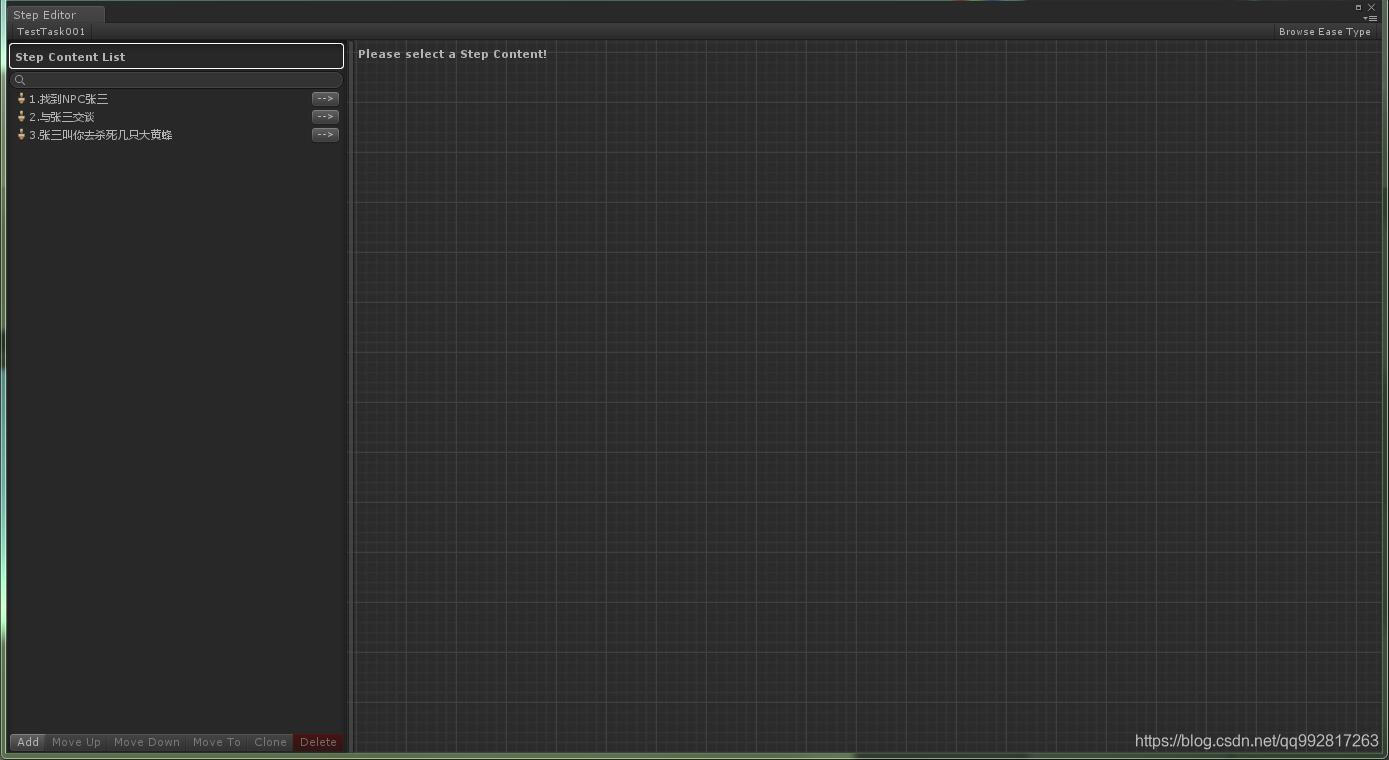1389x760 pixels.
Task: Close the Step Editor window
Action: (1371, 7)
